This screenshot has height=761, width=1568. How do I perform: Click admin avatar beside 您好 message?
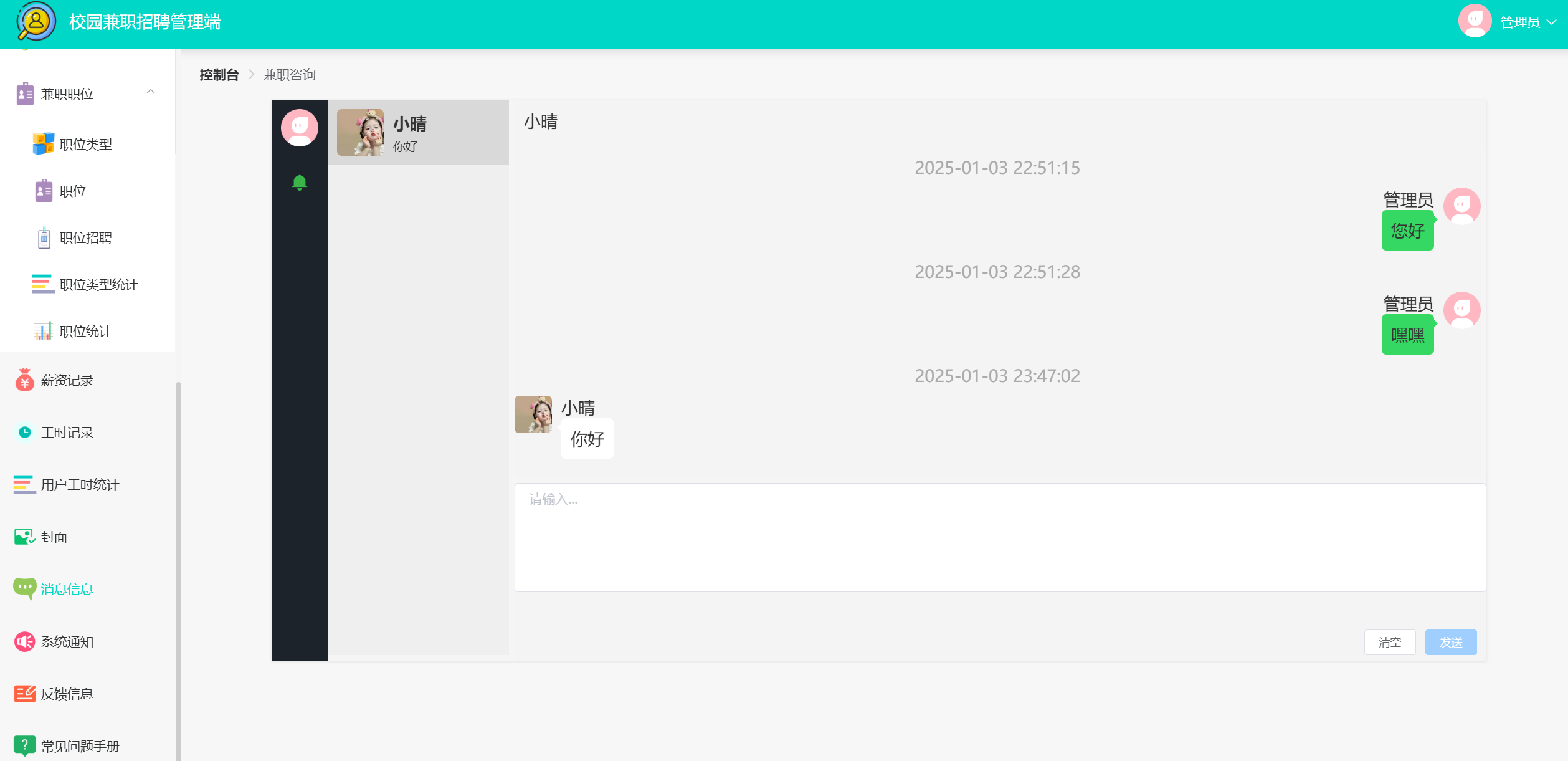(x=1461, y=206)
